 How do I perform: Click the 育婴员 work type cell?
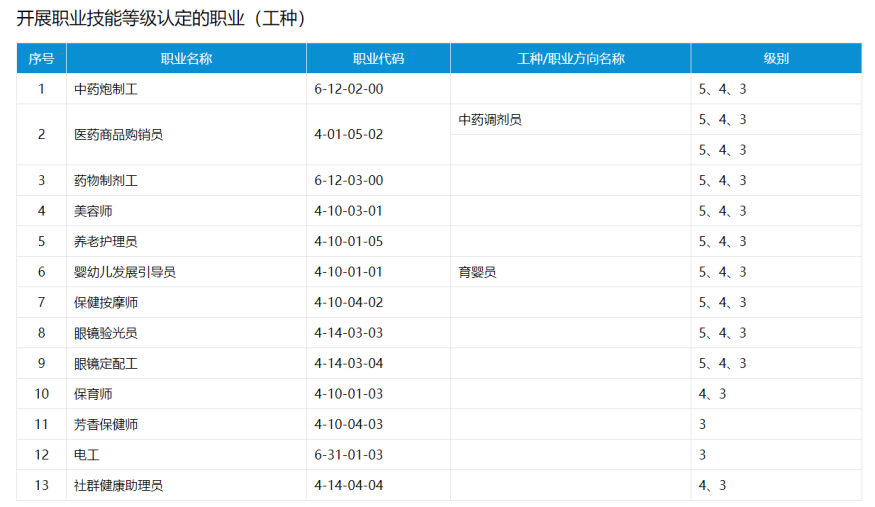point(477,272)
